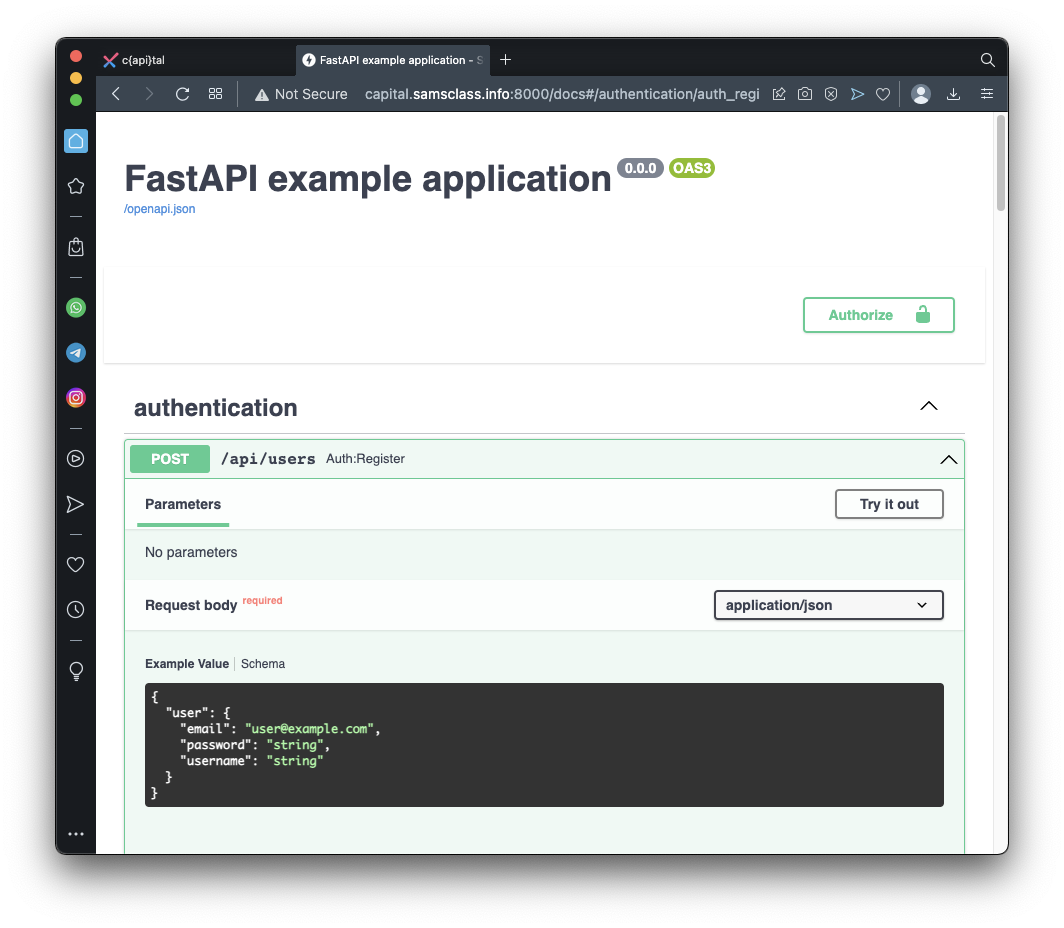Collapse the authentication section chevron
Viewport: 1064px width, 928px height.
point(928,406)
